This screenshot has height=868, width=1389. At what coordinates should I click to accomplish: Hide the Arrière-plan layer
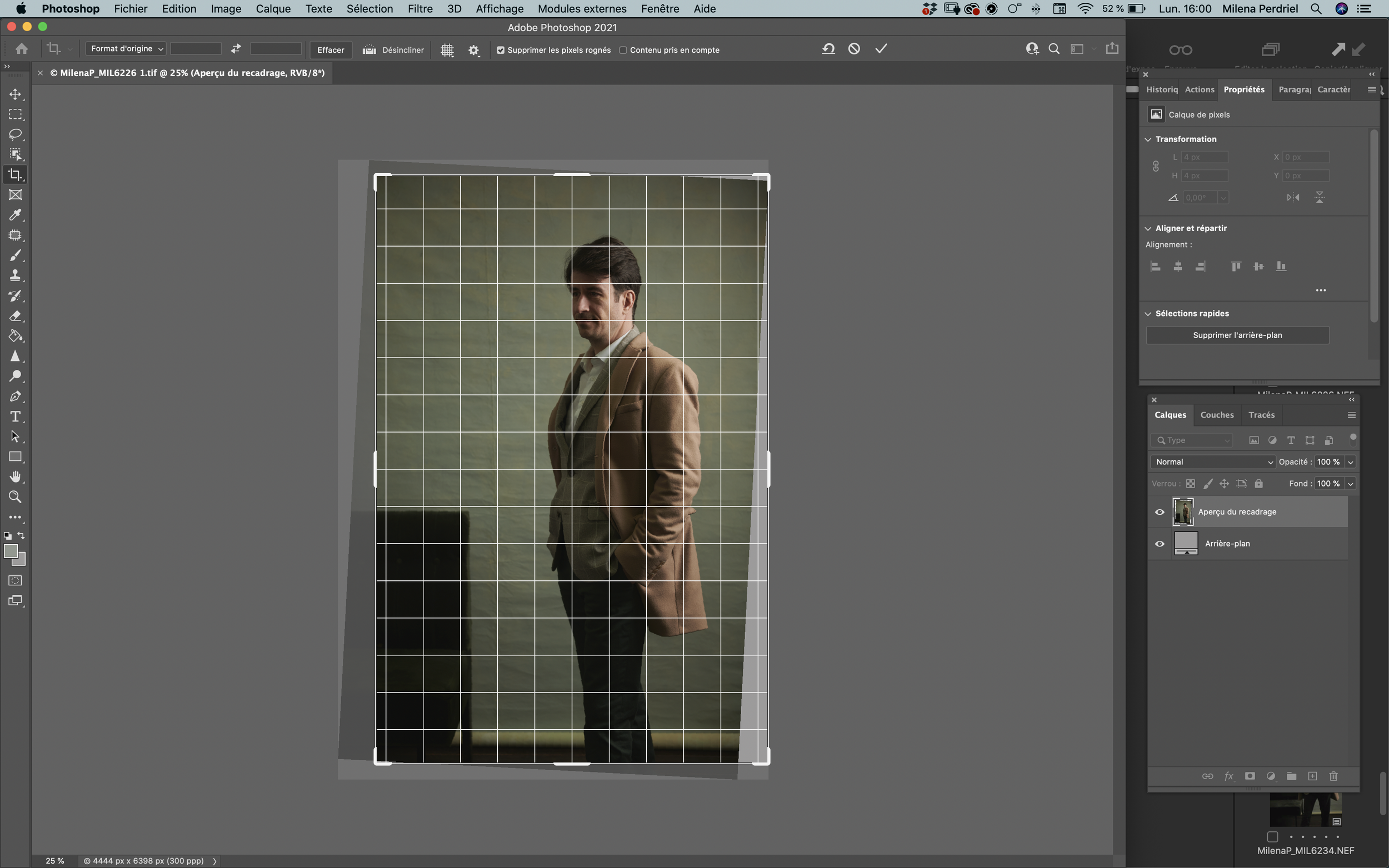[x=1160, y=543]
